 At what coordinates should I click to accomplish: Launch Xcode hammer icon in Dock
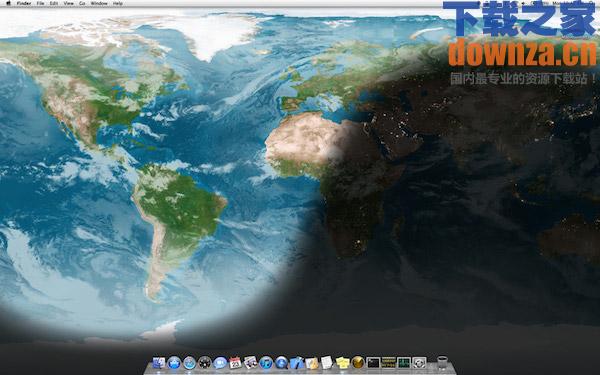pos(297,362)
